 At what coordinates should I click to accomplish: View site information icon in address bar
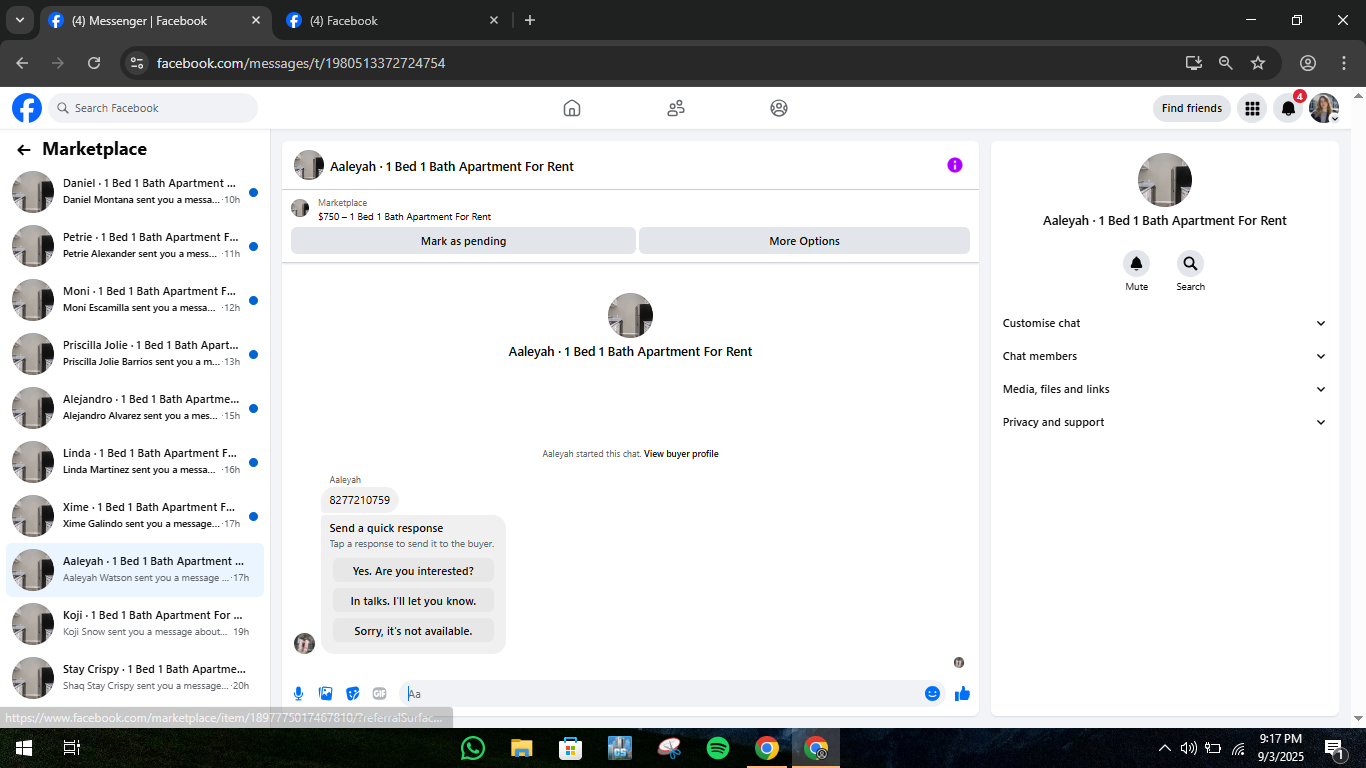point(138,63)
